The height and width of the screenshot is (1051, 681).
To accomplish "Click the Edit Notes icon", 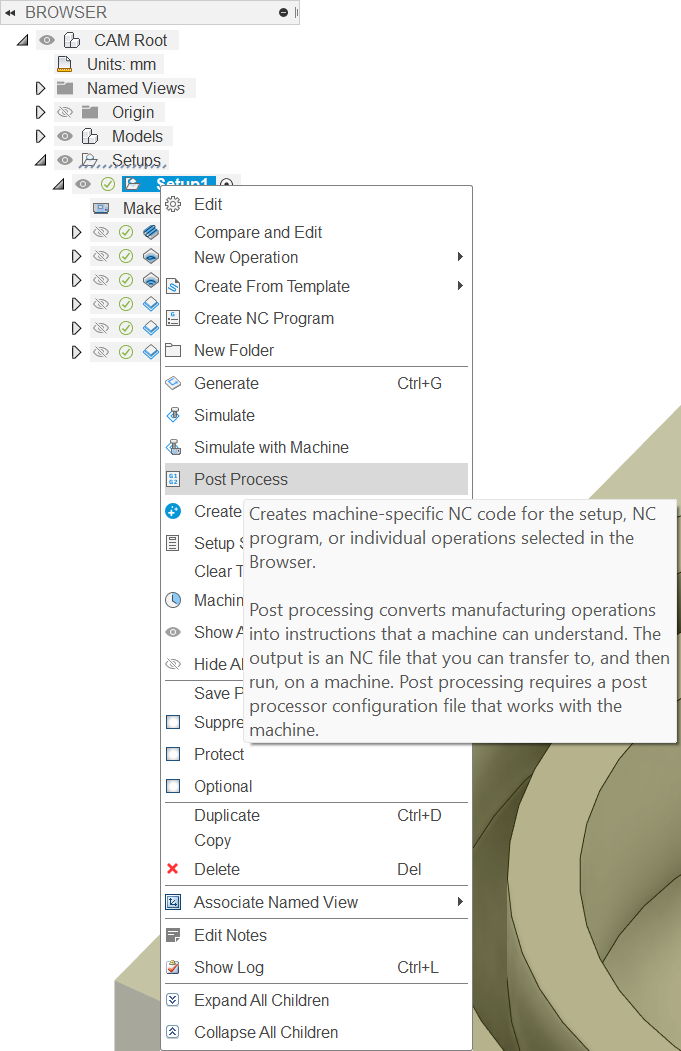I will pos(173,935).
